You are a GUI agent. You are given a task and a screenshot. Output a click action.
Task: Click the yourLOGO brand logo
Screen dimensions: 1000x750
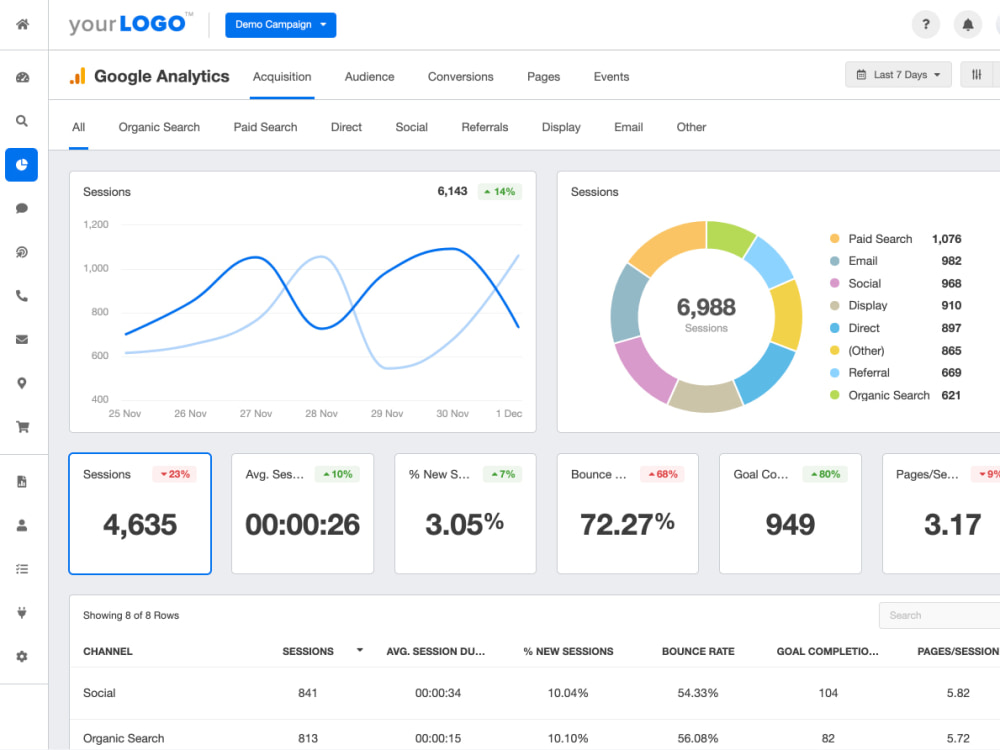[x=131, y=24]
